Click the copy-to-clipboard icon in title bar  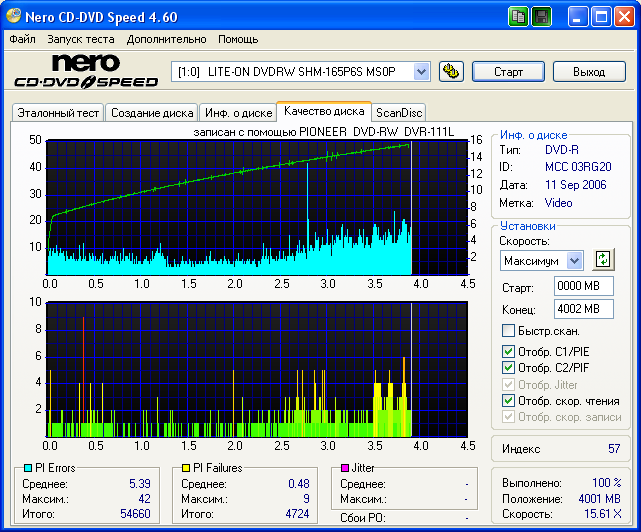pos(518,16)
